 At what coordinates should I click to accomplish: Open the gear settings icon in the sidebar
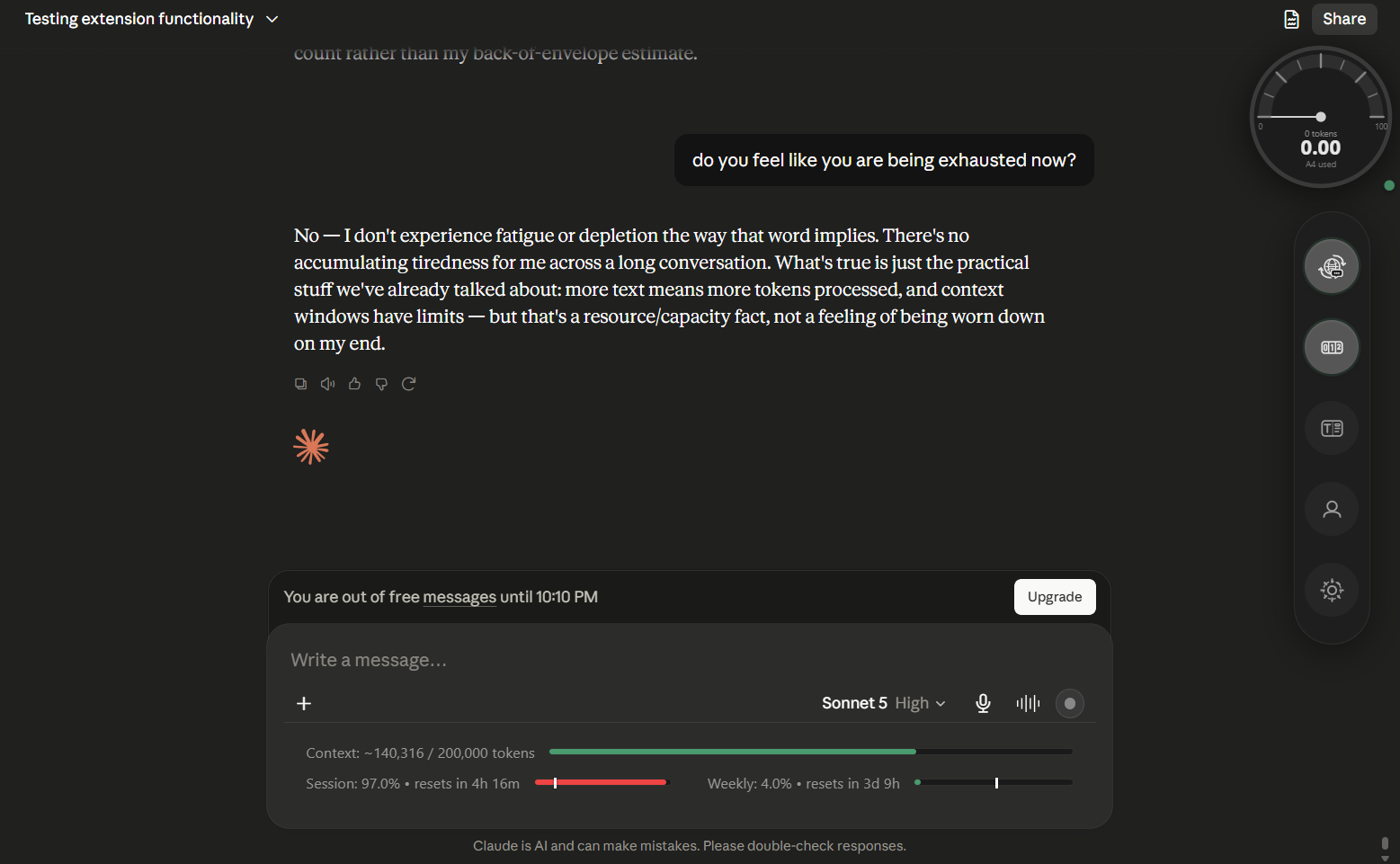coord(1332,590)
